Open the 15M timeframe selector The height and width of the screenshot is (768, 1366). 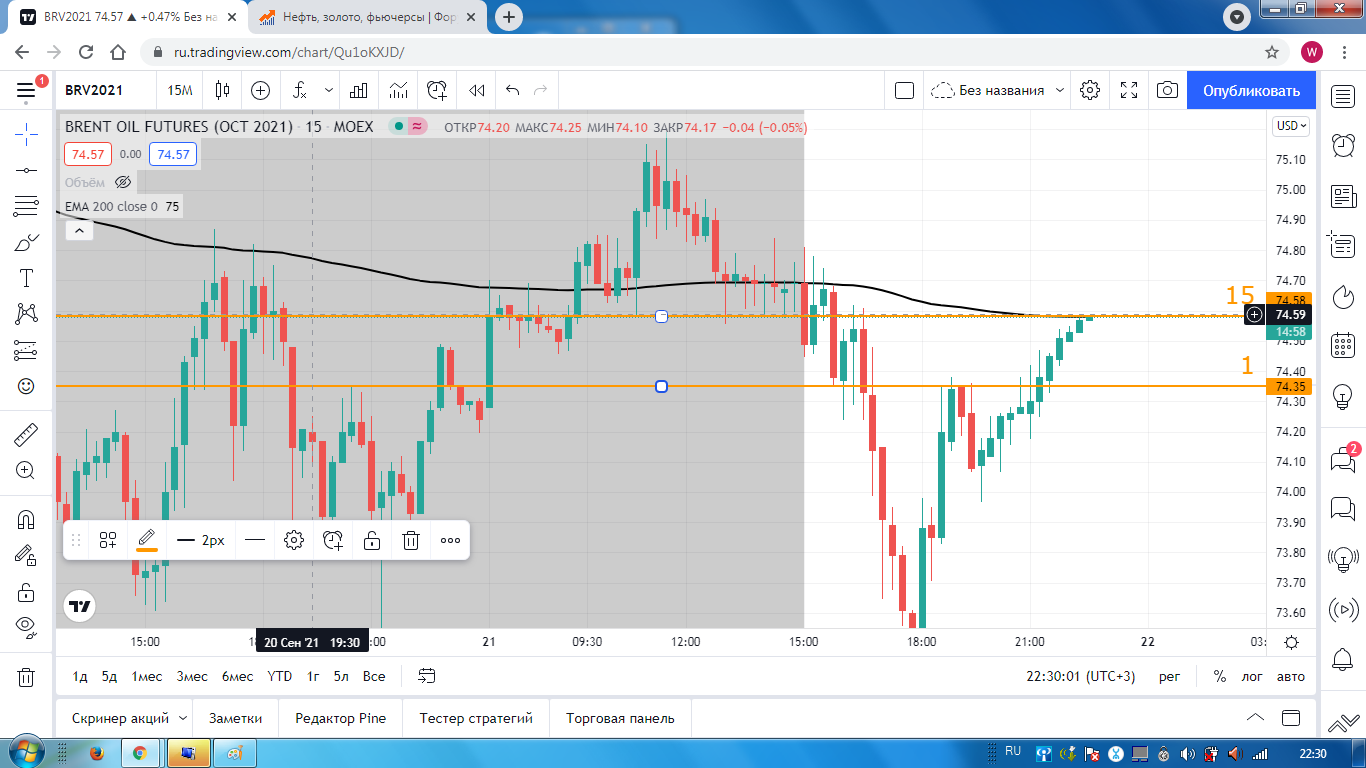tap(180, 90)
